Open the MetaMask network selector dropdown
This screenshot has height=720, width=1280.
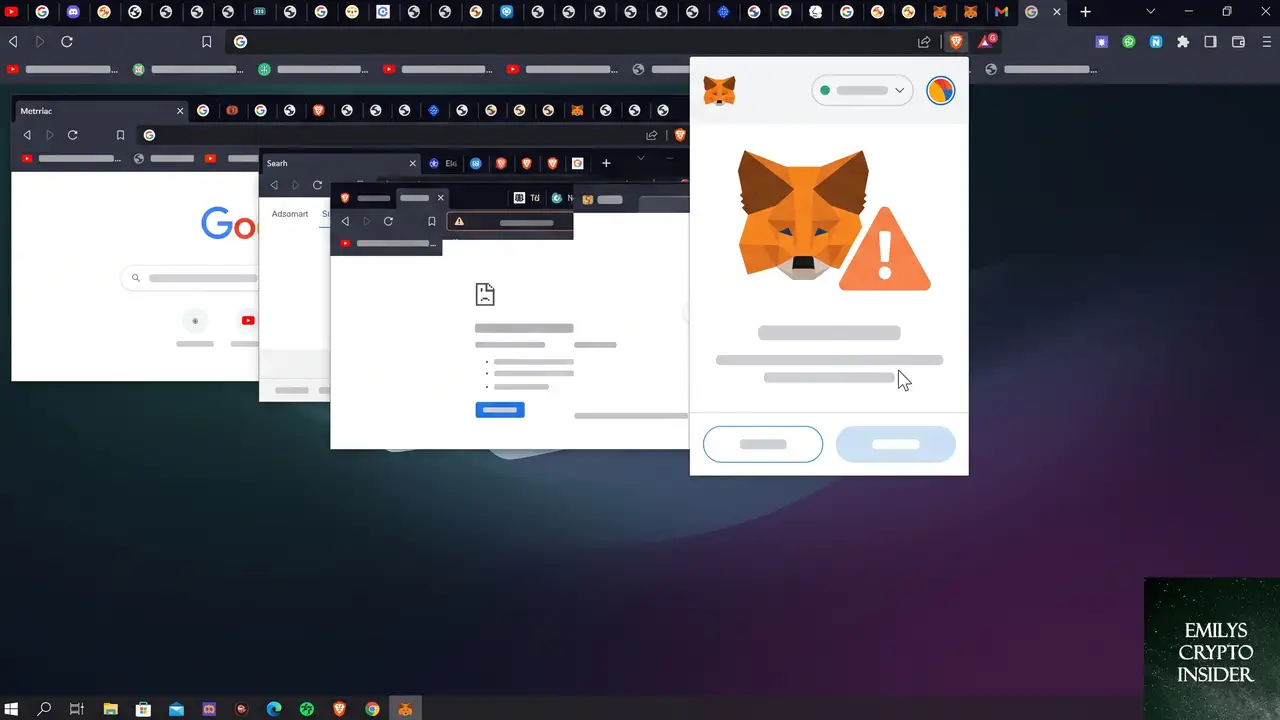862,90
